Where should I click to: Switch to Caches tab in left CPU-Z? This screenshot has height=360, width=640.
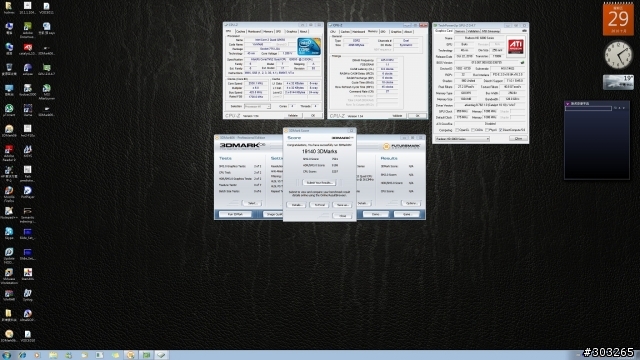pos(240,31)
